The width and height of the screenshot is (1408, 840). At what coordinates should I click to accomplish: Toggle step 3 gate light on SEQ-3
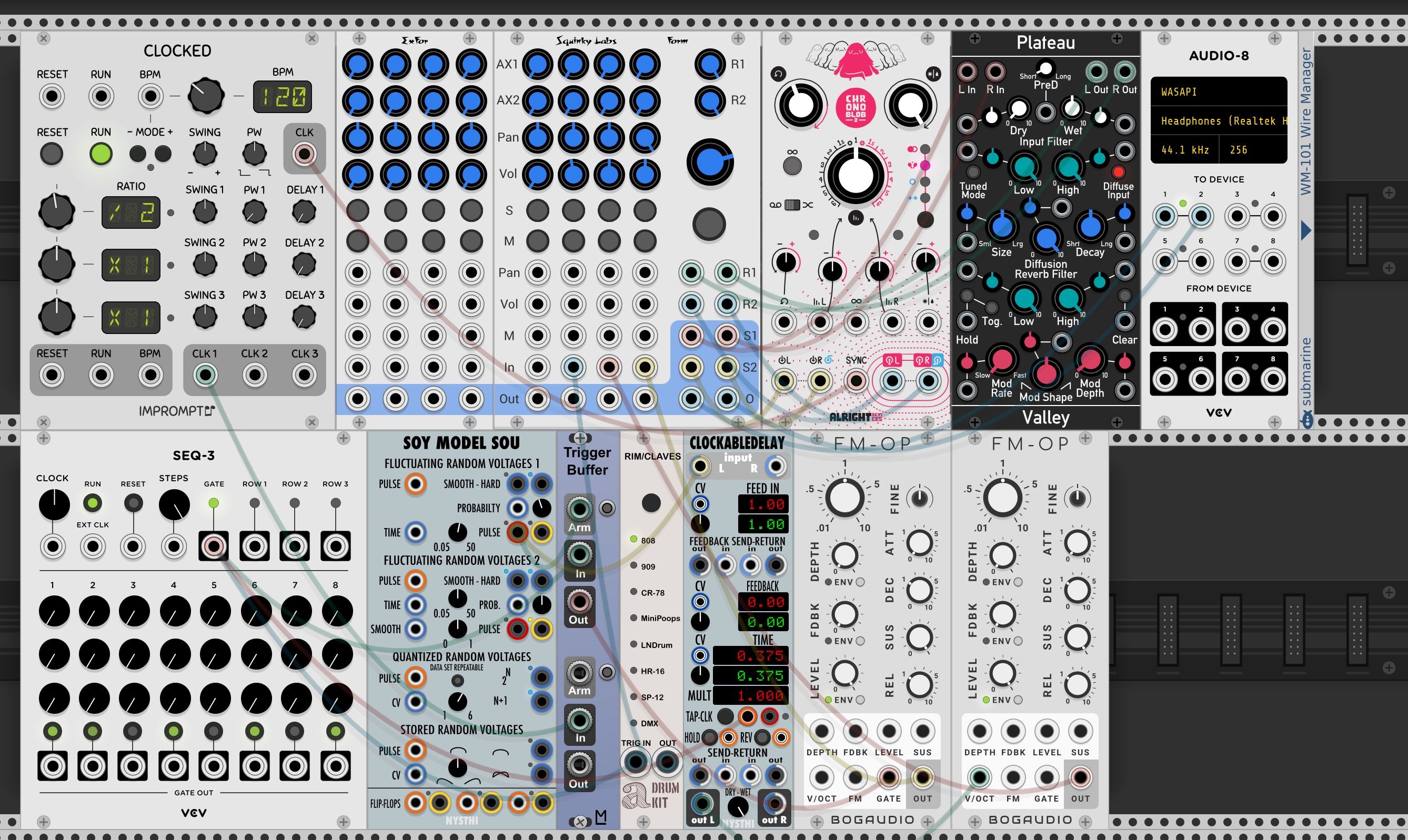(x=133, y=731)
